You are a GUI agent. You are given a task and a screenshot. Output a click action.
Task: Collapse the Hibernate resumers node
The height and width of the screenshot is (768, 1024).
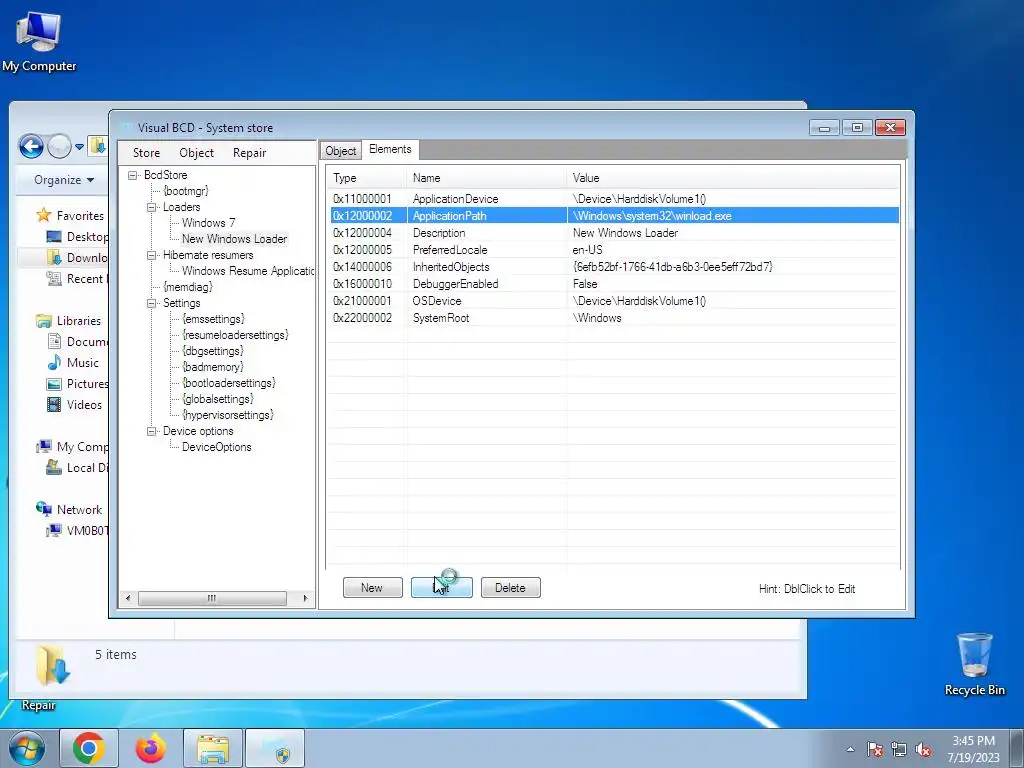coord(152,255)
